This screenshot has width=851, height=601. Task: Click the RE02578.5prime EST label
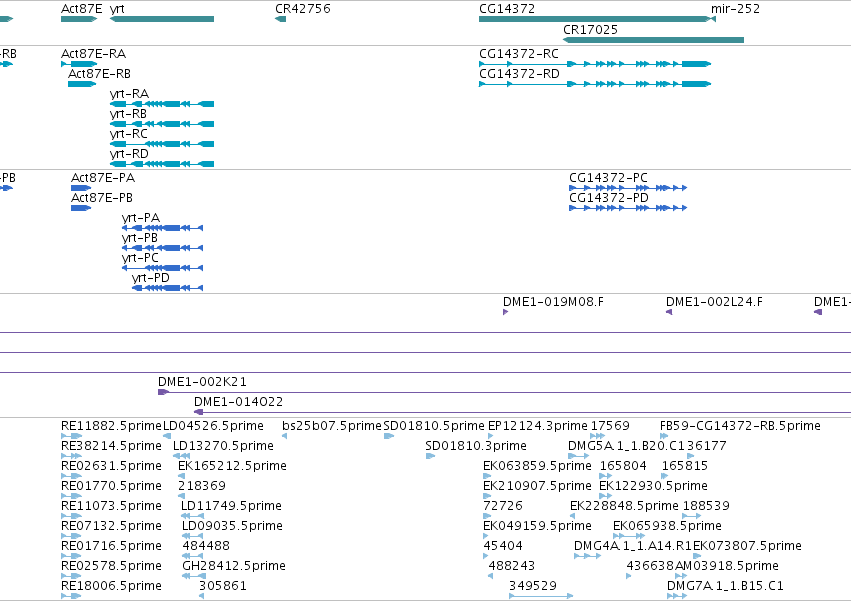(111, 567)
